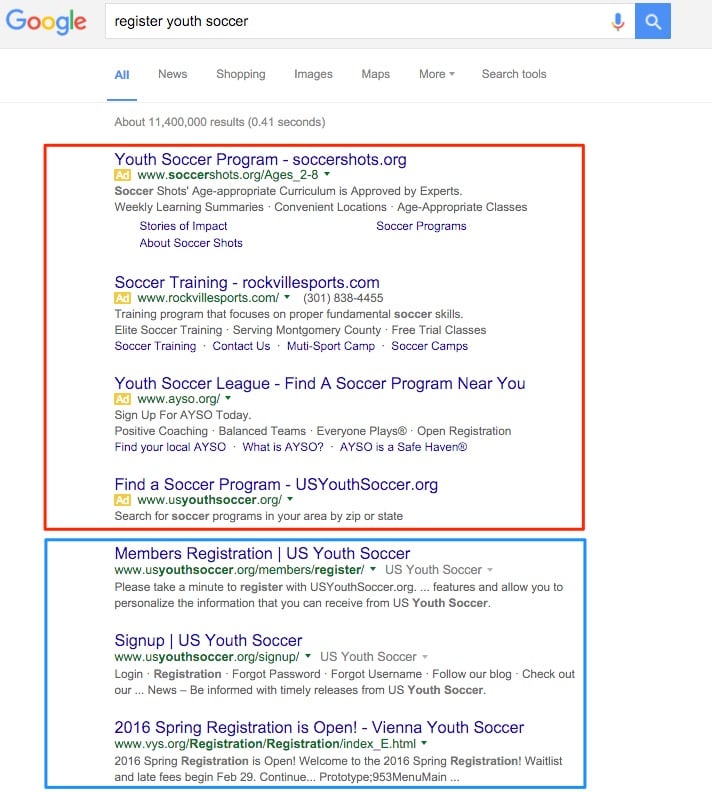Viewport: 712px width, 792px height.
Task: Expand arrow beside the usyouthsoccer.org ad URL
Action: [x=290, y=499]
